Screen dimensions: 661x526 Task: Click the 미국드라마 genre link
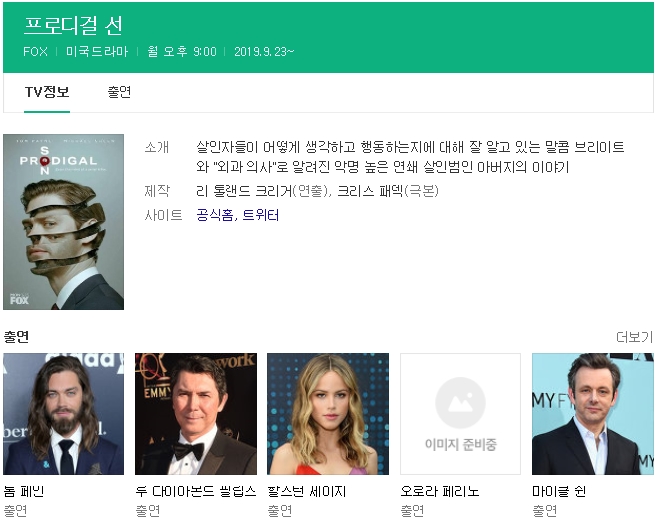tap(97, 51)
